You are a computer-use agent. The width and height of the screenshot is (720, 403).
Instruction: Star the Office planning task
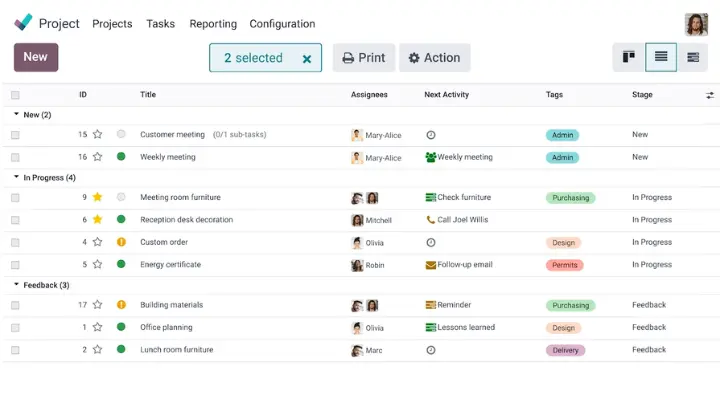[x=97, y=327]
